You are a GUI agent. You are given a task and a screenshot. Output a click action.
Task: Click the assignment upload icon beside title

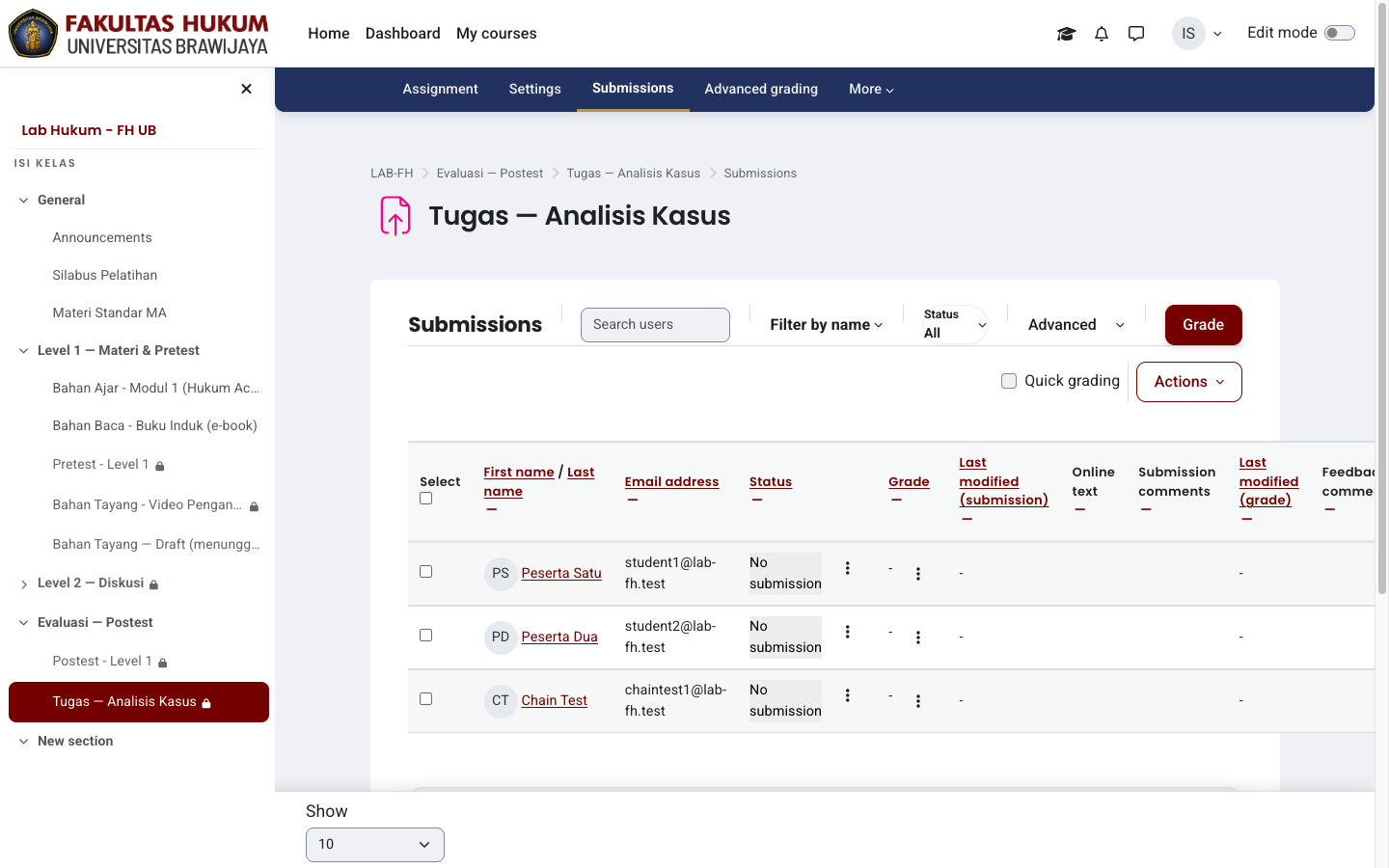[395, 216]
